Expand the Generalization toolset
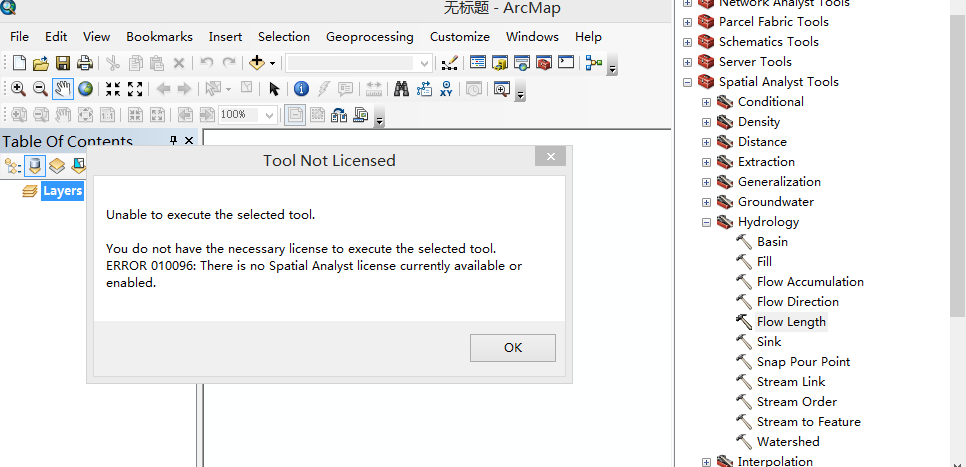This screenshot has height=467, width=966. pos(707,182)
